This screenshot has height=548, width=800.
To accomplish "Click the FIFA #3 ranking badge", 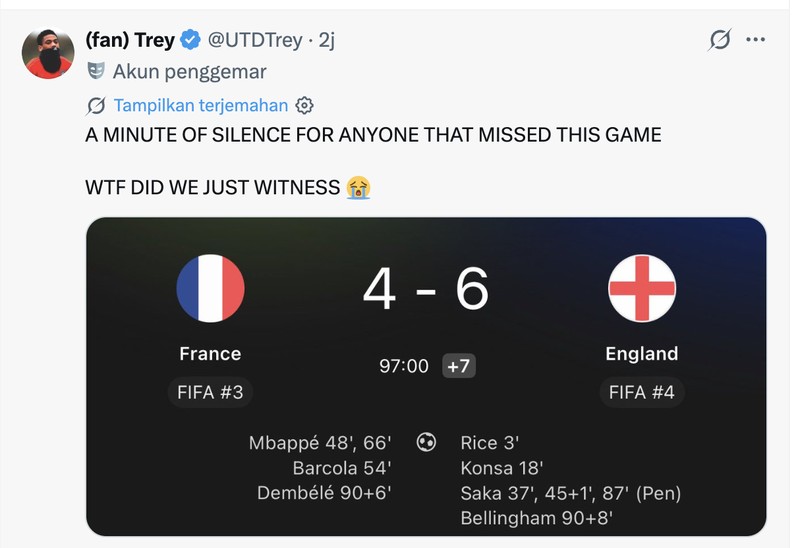I will 210,392.
